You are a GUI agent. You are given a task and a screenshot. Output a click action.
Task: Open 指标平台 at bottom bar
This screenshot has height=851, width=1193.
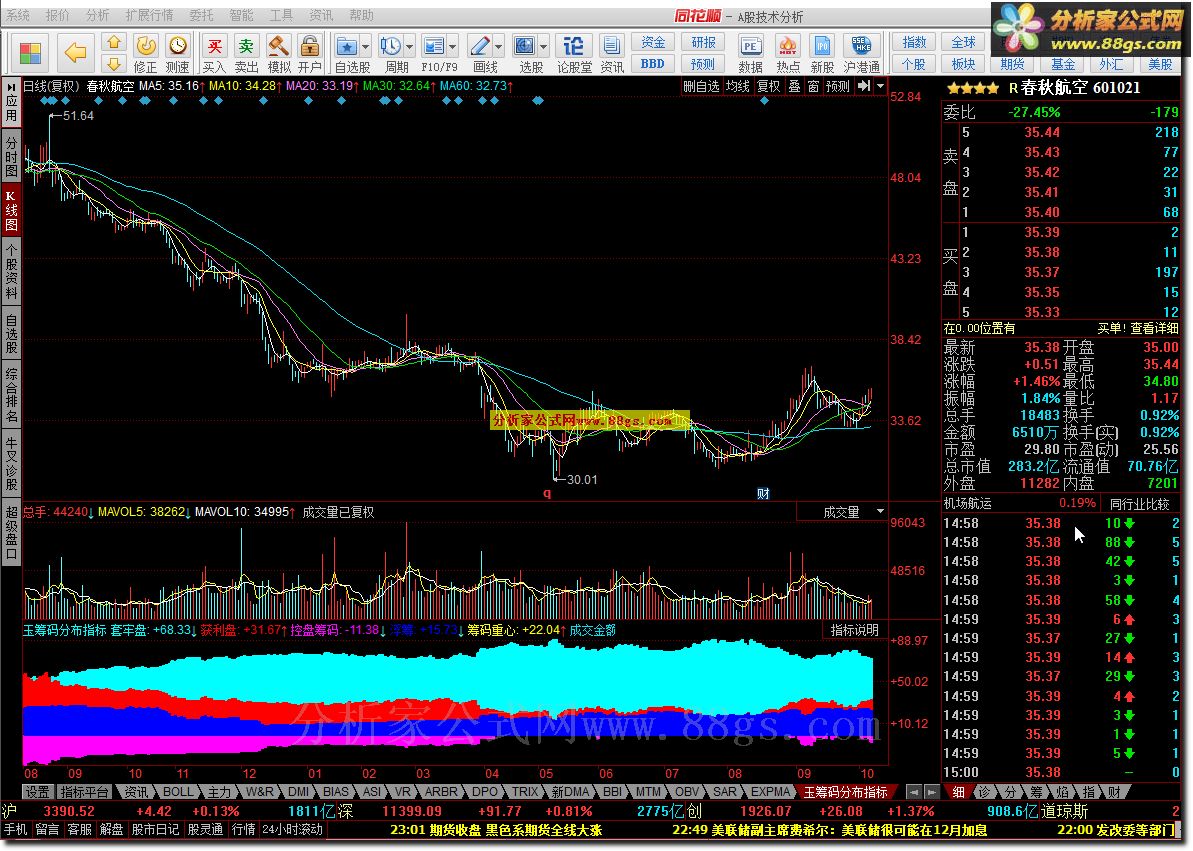pos(84,792)
